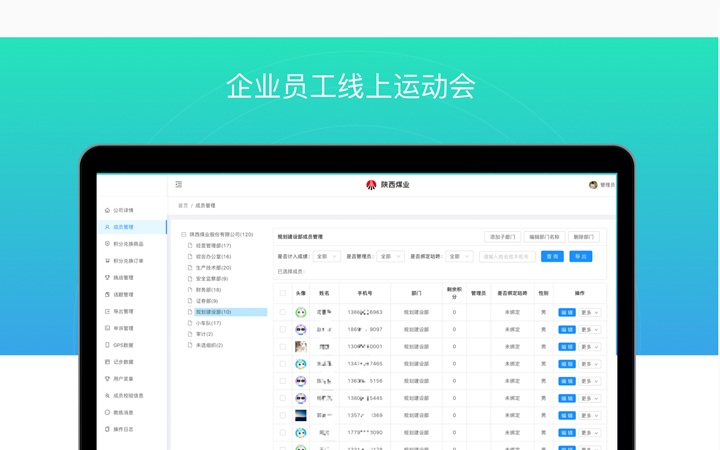Open 更多 dropdown for phone ending 0001

(x=590, y=347)
